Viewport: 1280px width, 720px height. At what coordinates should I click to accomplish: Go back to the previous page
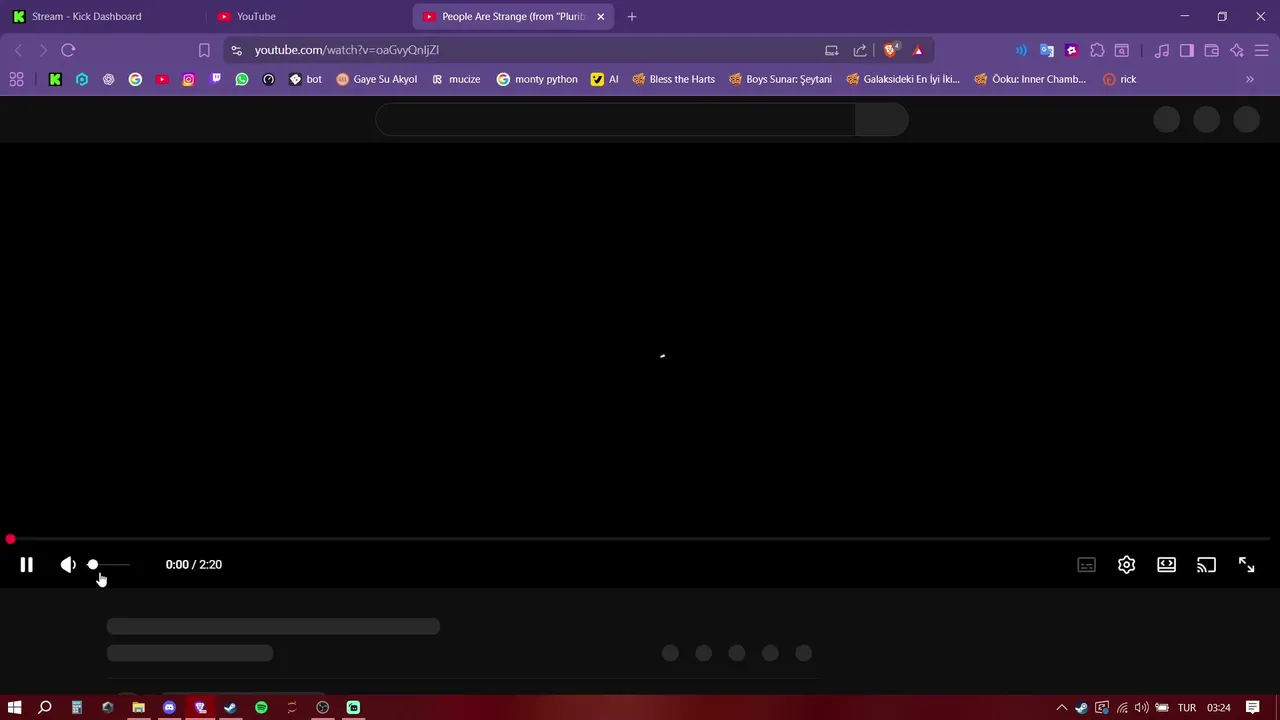(x=18, y=50)
